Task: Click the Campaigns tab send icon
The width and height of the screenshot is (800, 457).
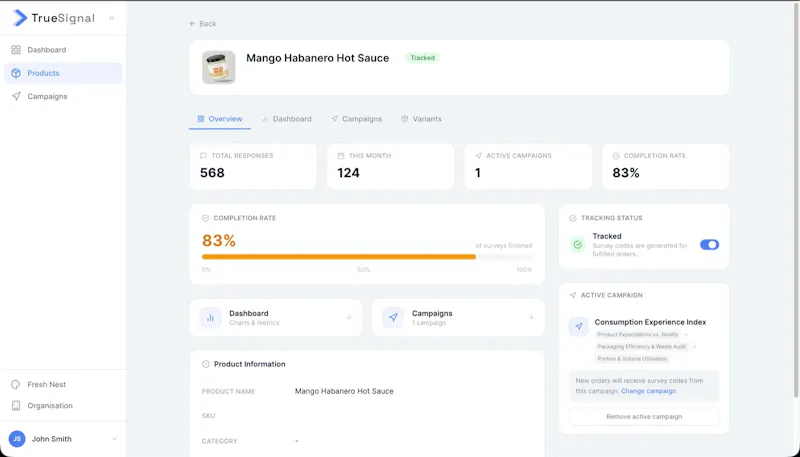Action: [x=334, y=119]
